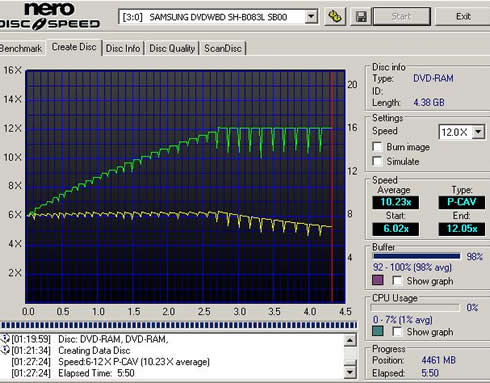Enable the Burn image checkbox
Viewport: 490px width, 383px height.
point(377,147)
